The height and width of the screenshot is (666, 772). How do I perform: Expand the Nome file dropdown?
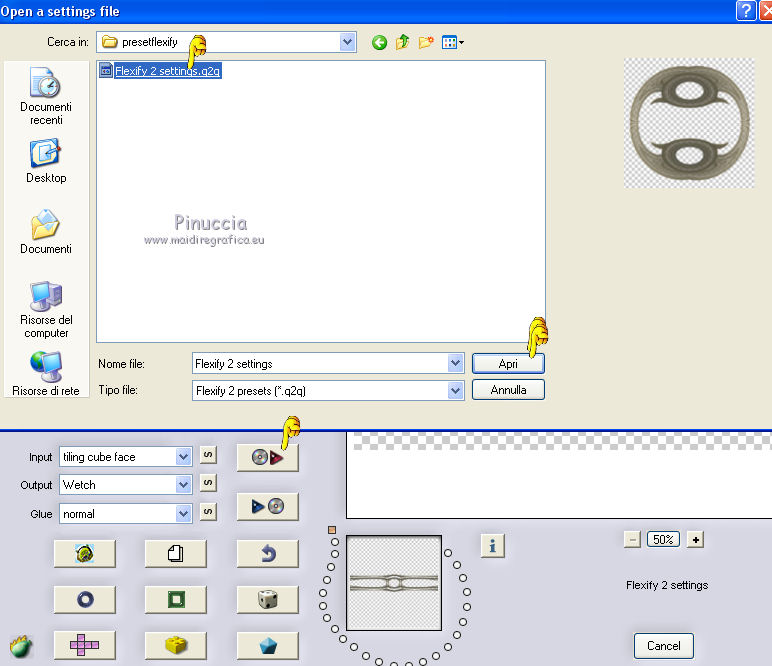[x=455, y=364]
